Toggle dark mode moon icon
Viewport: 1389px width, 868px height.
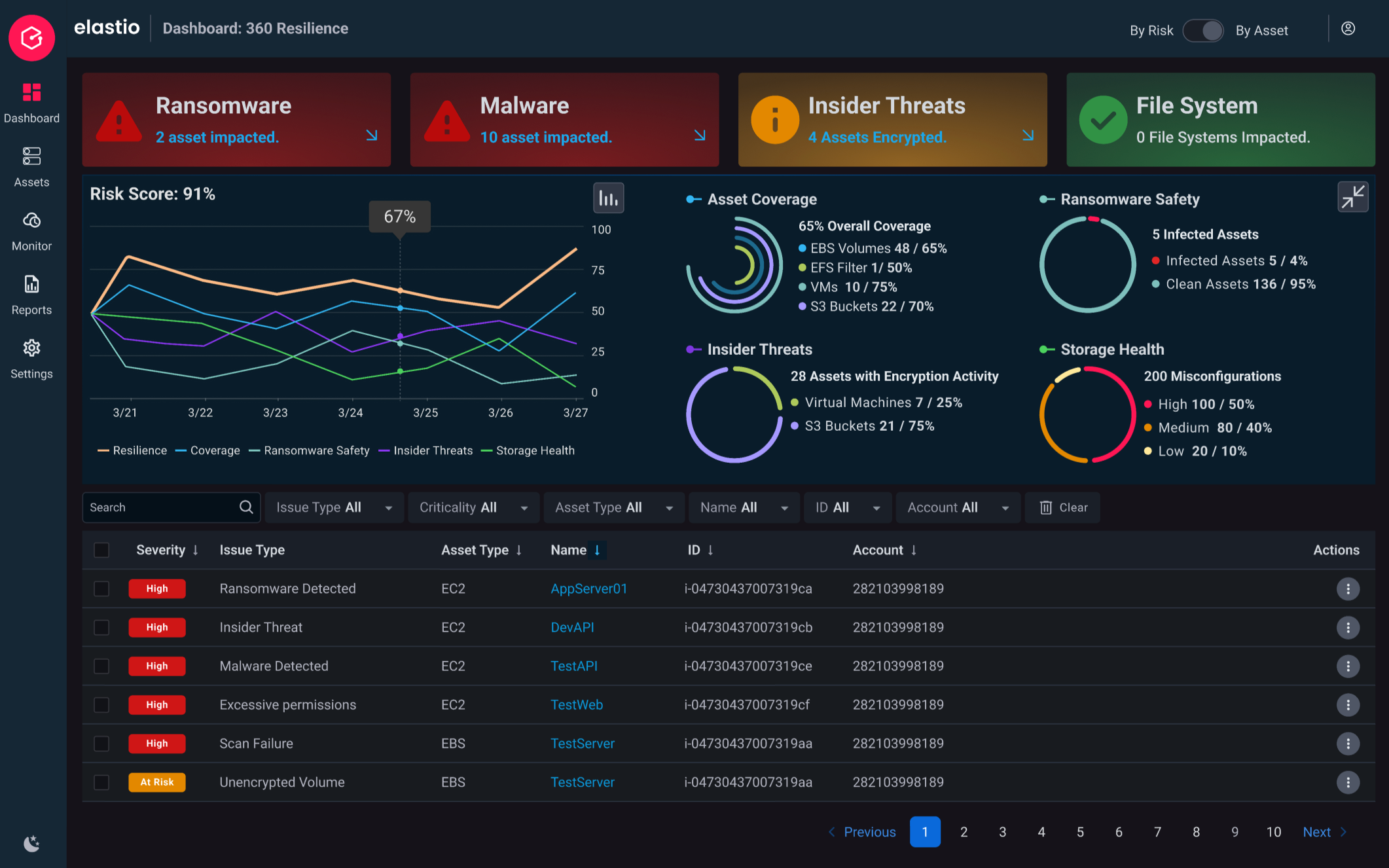[x=31, y=843]
